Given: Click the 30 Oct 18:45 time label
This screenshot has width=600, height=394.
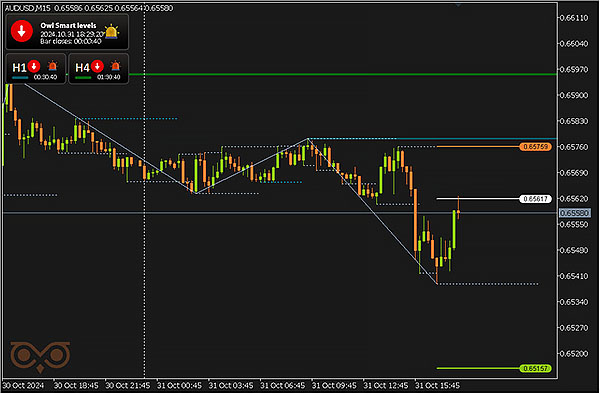Looking at the screenshot, I should (76, 385).
